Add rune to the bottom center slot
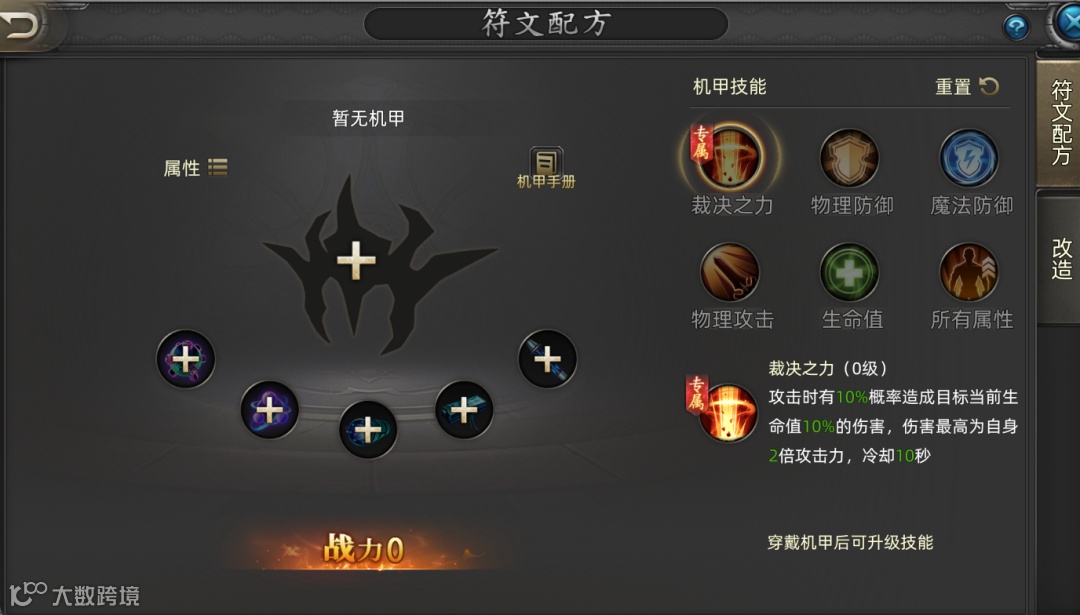Viewport: 1080px width, 615px height. [368, 430]
